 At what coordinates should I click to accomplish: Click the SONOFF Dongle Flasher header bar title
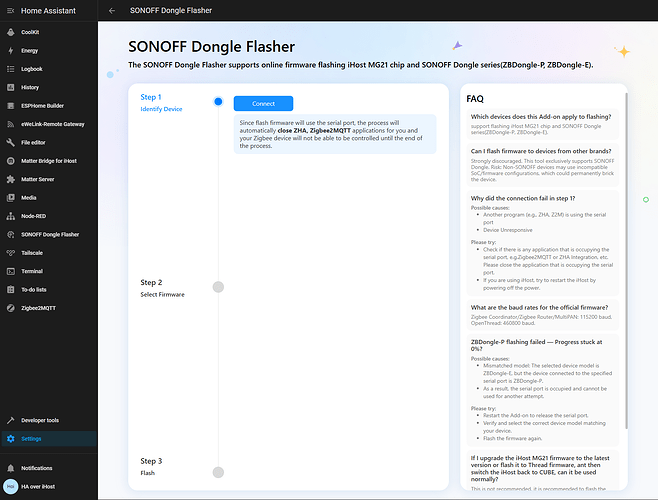(171, 10)
